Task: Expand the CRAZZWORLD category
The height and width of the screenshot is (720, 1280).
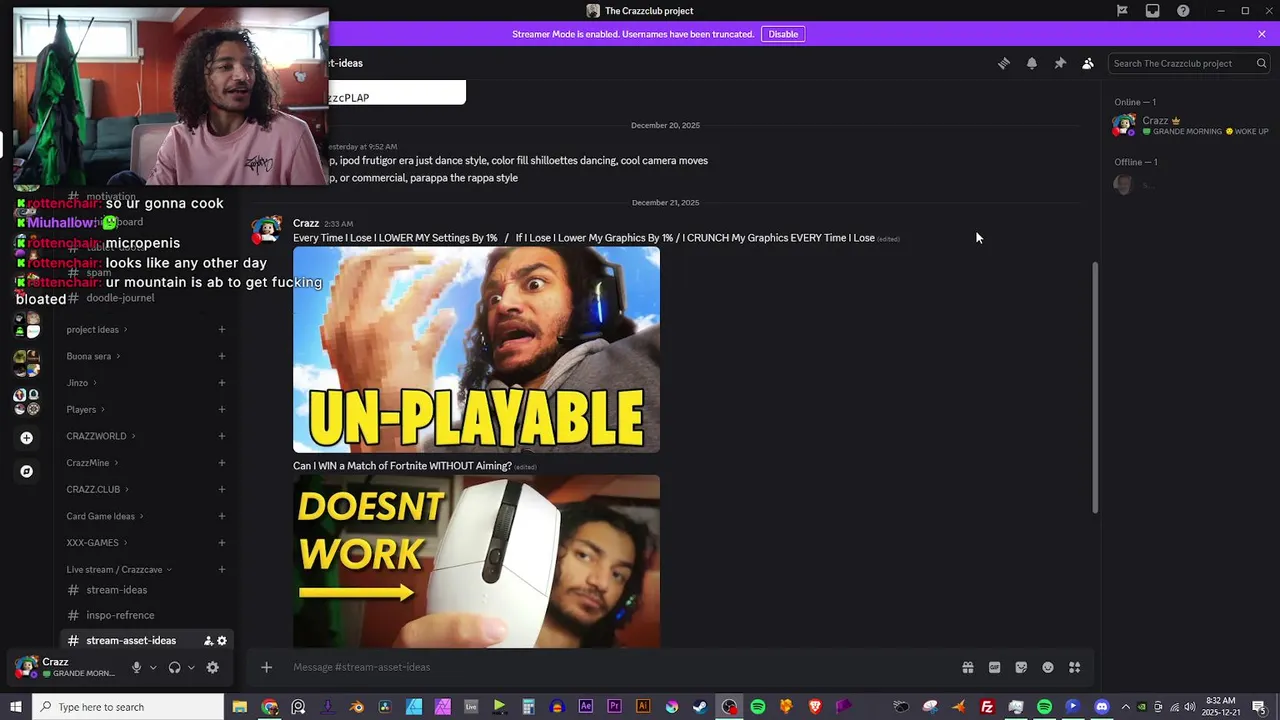Action: click(101, 436)
